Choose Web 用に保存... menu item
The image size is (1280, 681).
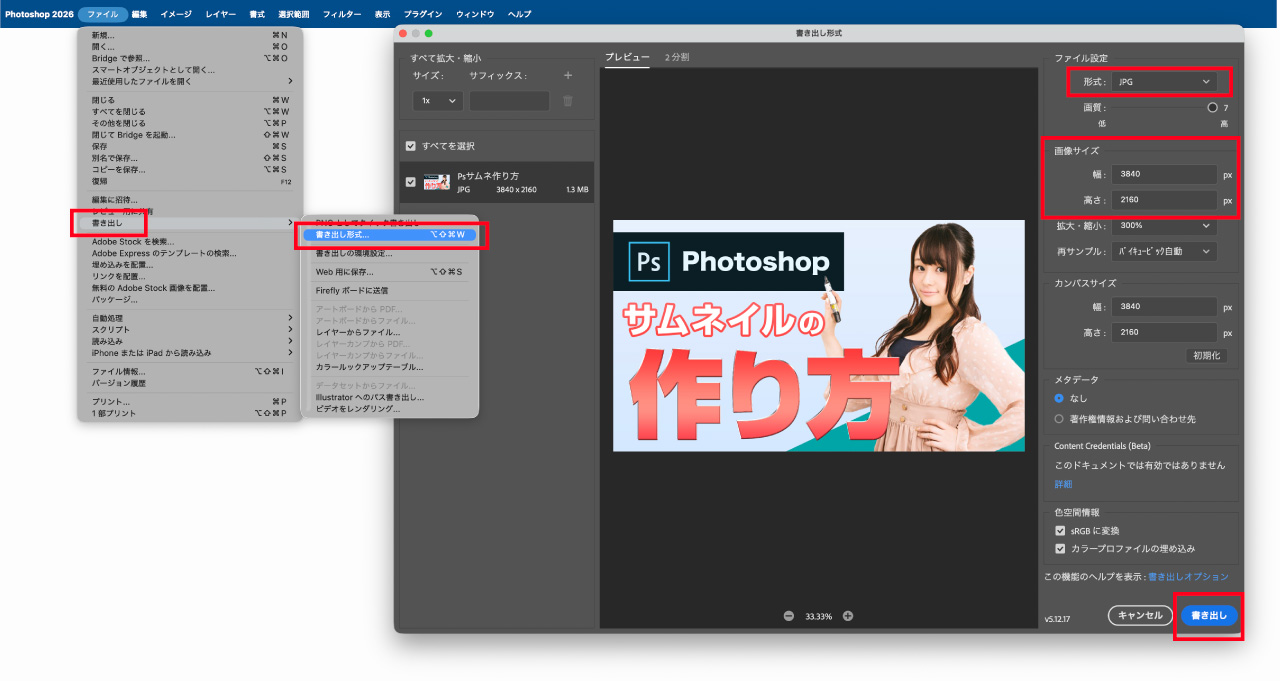[390, 271]
